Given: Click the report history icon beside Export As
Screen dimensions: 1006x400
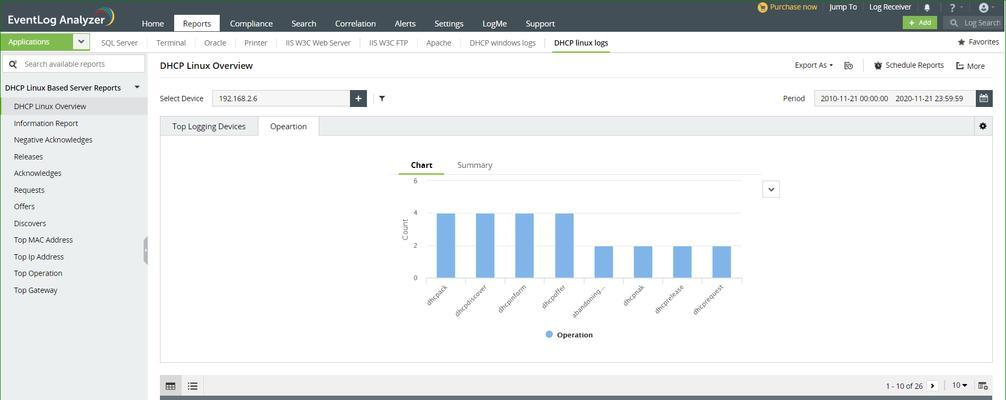Looking at the screenshot, I should 848,65.
